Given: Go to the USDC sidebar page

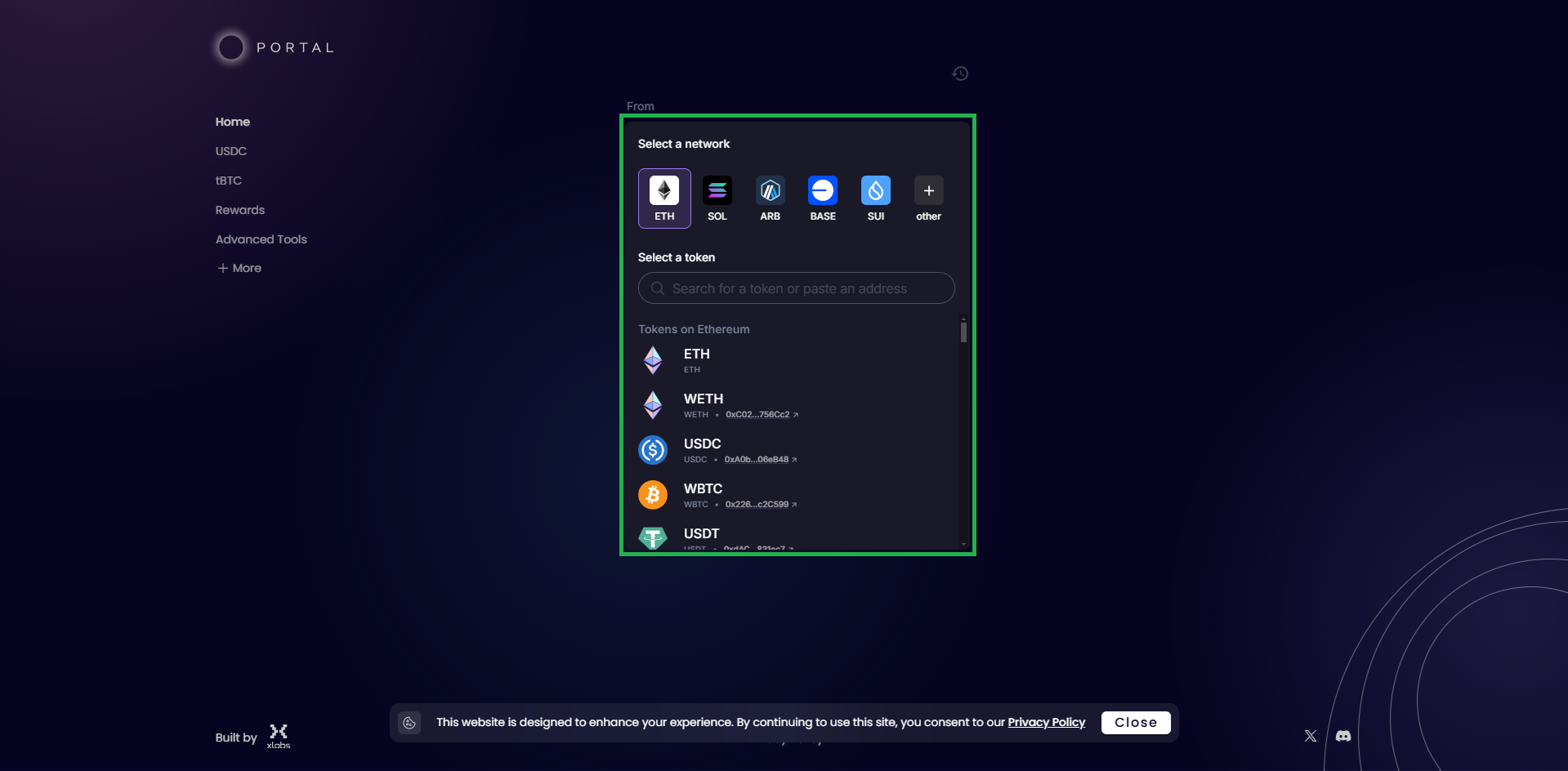Looking at the screenshot, I should click(231, 151).
